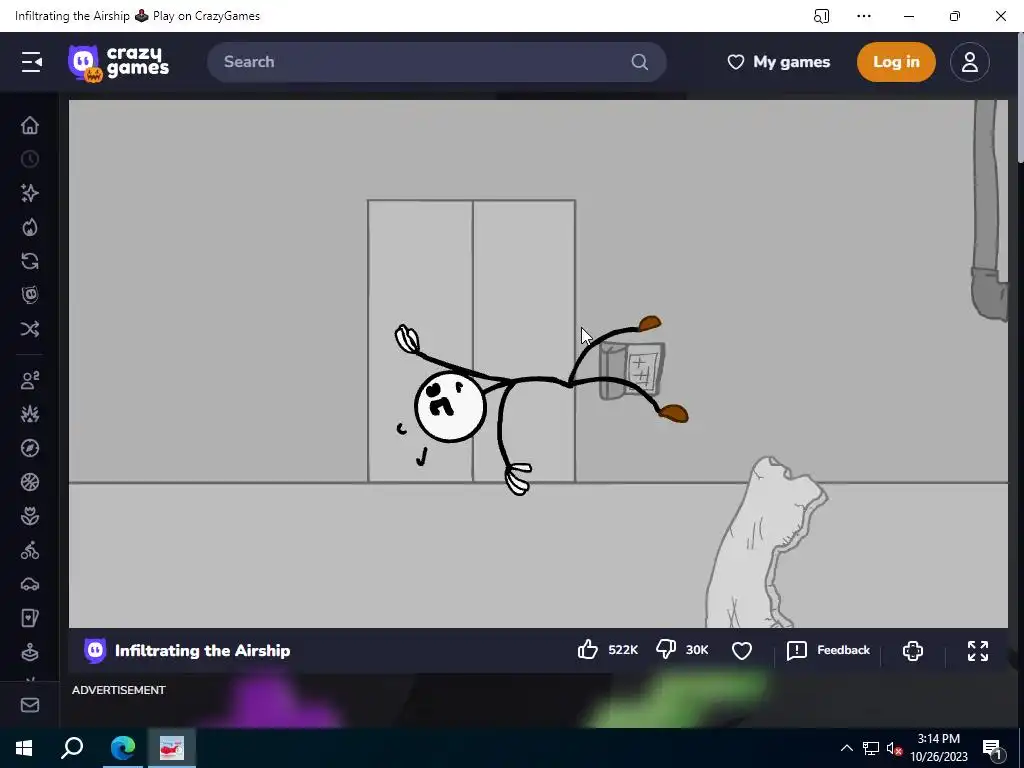
Task: Open network status tray icon
Action: tap(871, 748)
